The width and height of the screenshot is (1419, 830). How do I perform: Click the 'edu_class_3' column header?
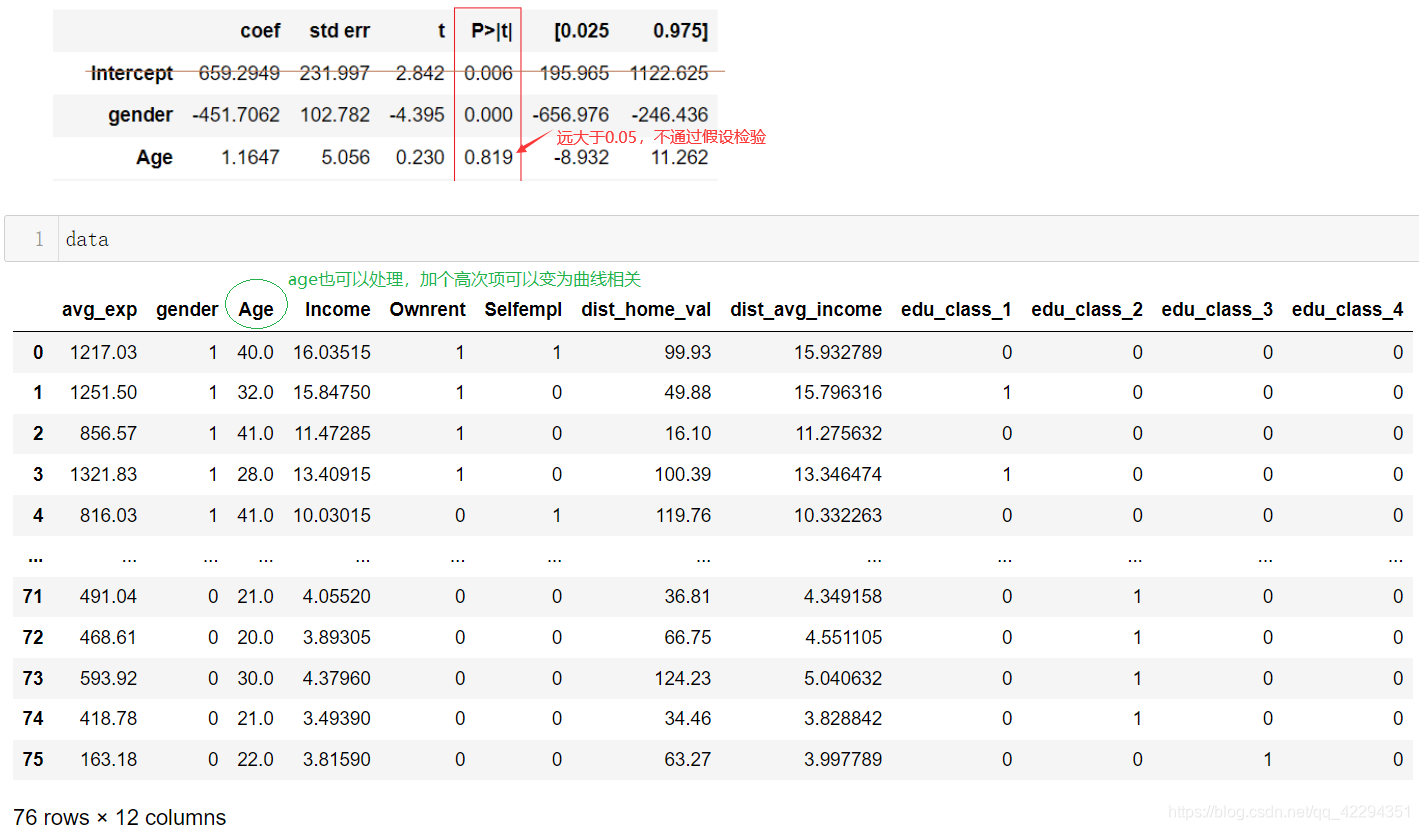[1217, 310]
